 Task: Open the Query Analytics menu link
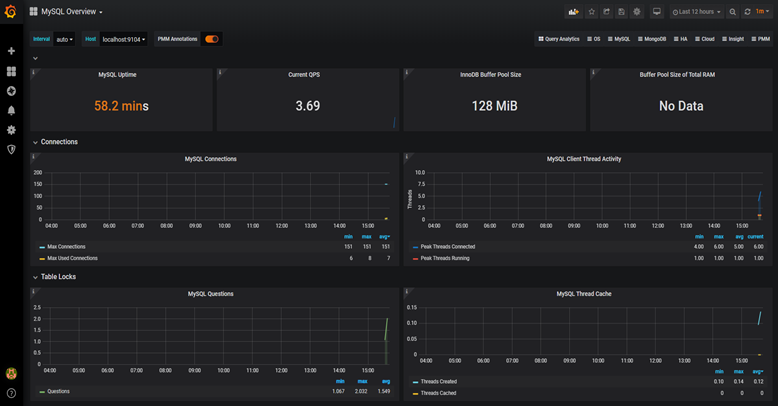click(x=559, y=39)
